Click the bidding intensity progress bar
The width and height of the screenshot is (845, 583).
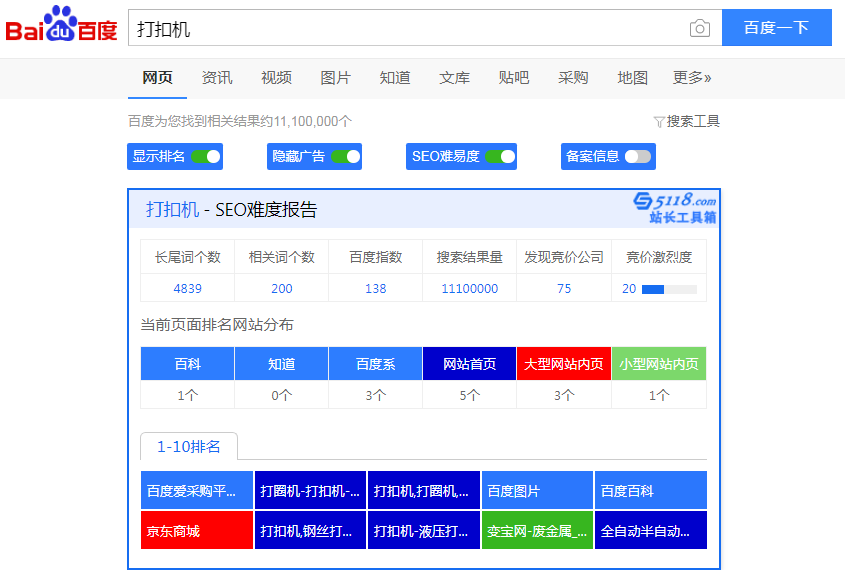(669, 289)
